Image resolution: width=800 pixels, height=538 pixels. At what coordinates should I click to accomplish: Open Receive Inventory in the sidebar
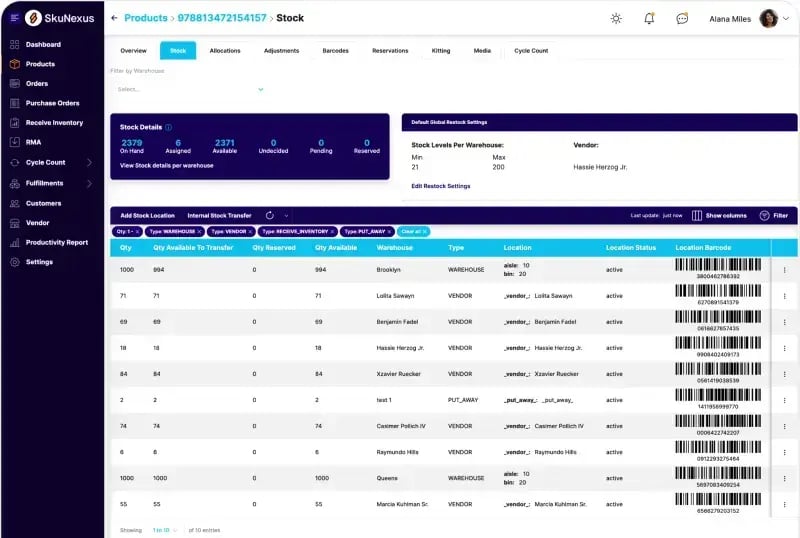pyautogui.click(x=54, y=123)
